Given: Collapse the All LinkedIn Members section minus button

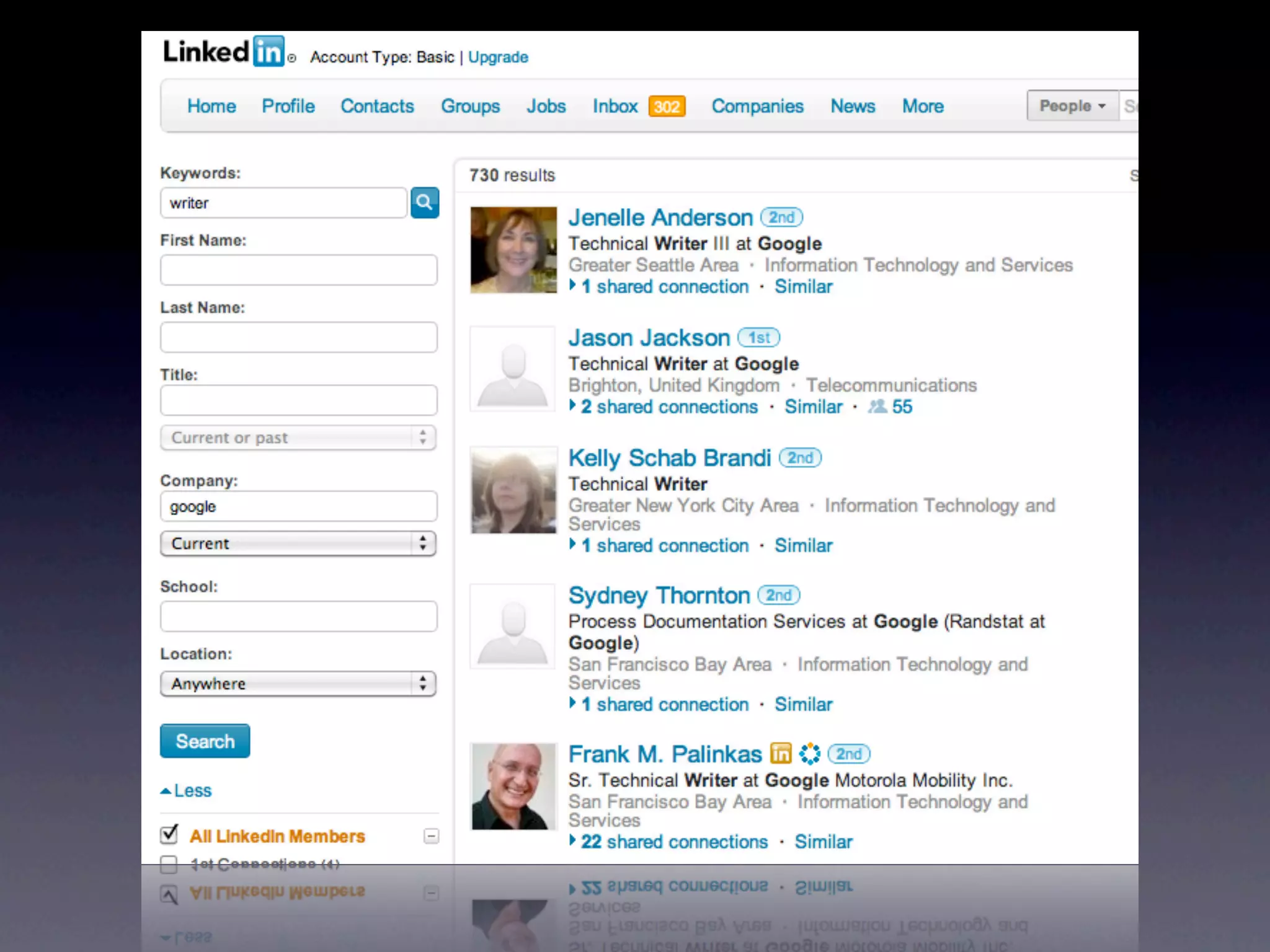Looking at the screenshot, I should (431, 836).
